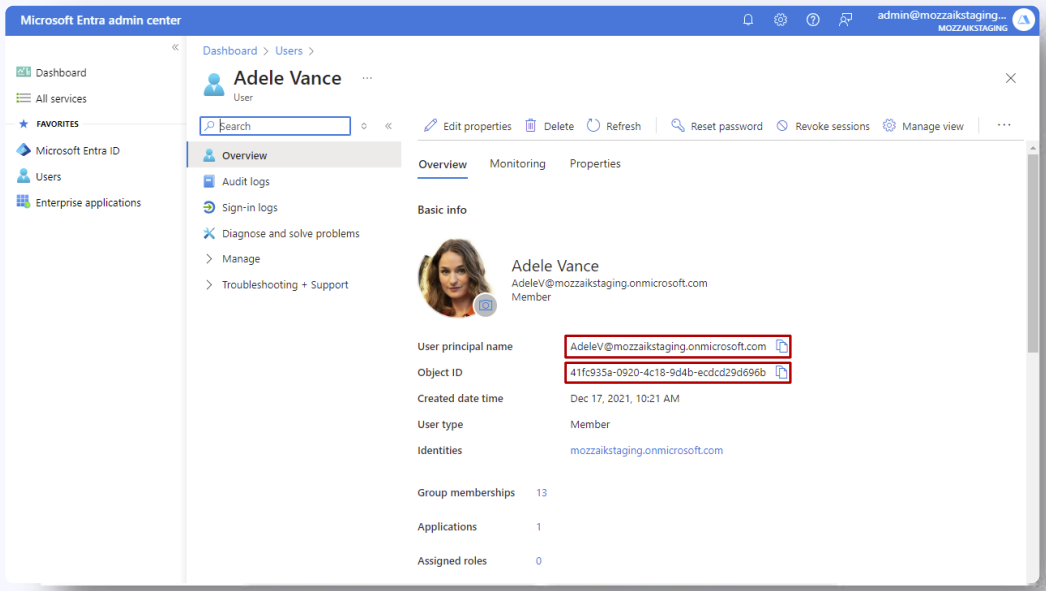
Task: Close the Adele Vance user blade
Action: (x=1011, y=78)
